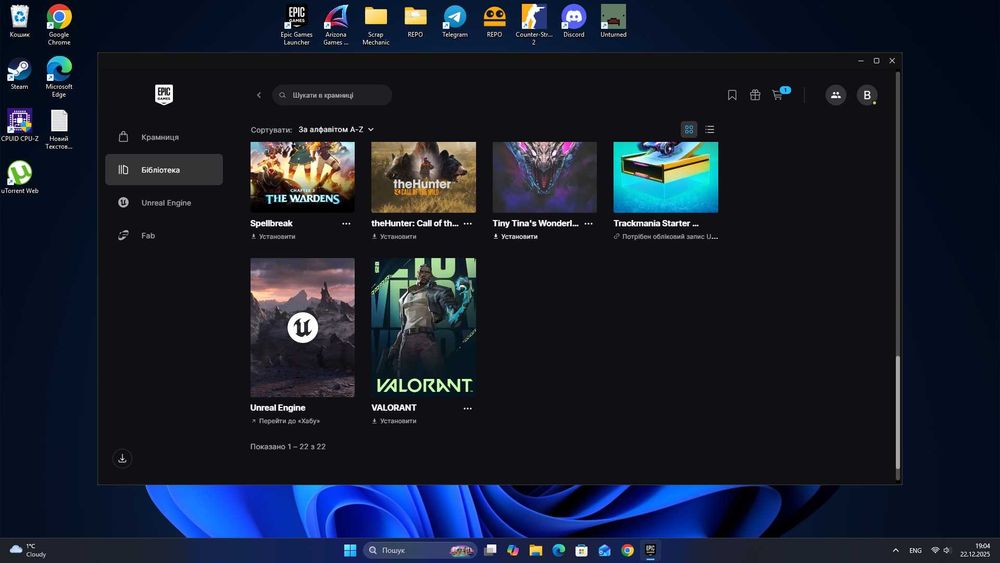Open VALORANT's three-dot options menu
This screenshot has height=563, width=1000.
467,408
